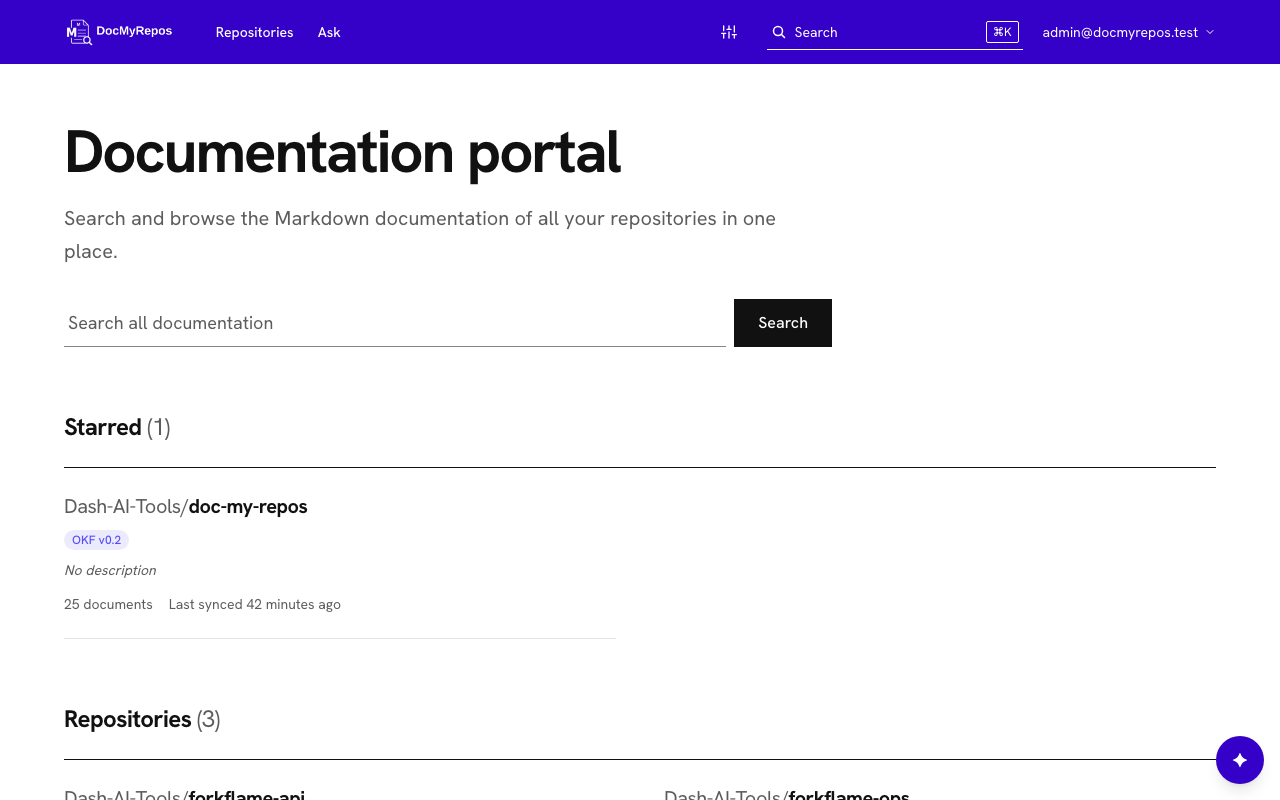This screenshot has width=1280, height=800.
Task: Click the OKF v0.2 badge
Action: pos(96,540)
